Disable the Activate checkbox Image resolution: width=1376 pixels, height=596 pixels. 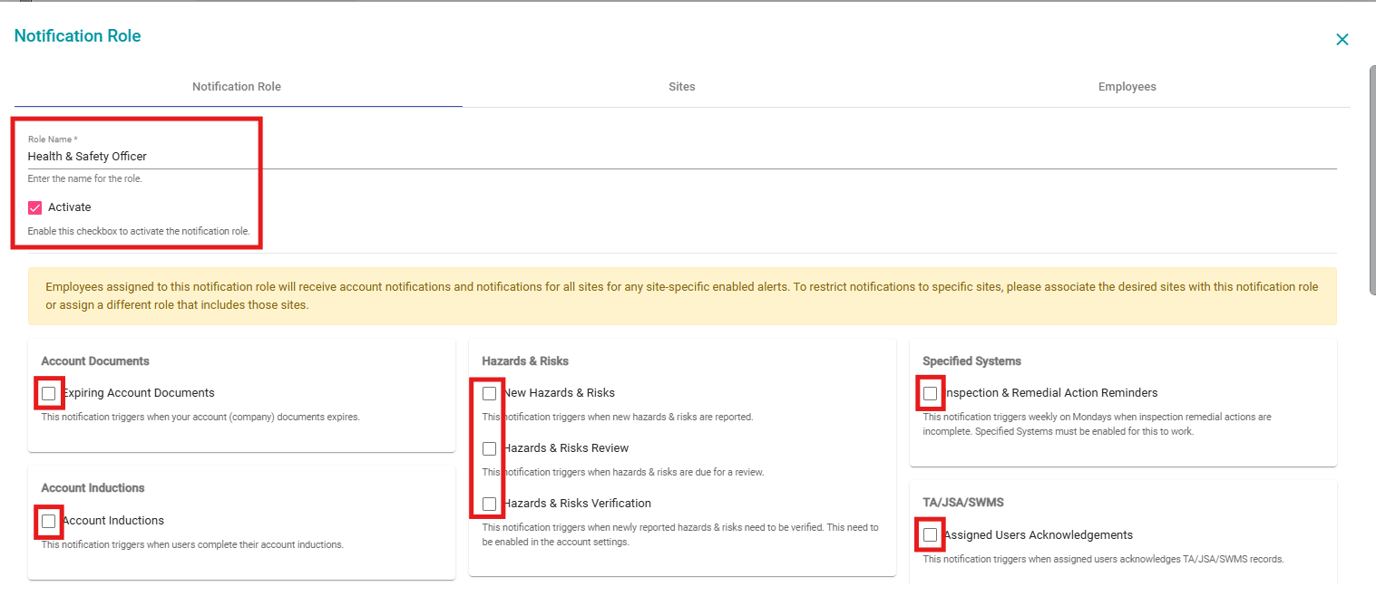(33, 207)
